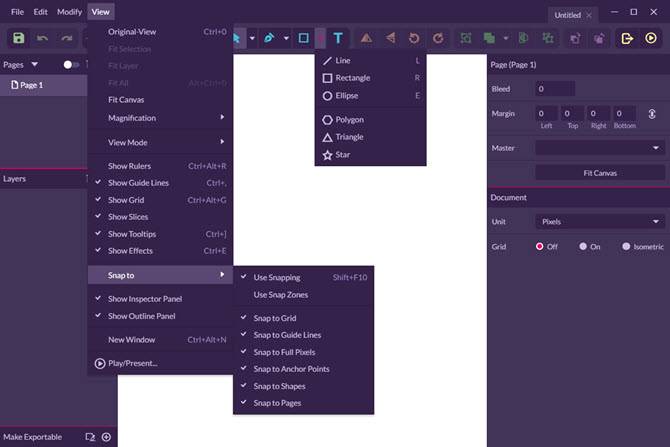Image resolution: width=670 pixels, height=447 pixels.
Task: Click the Left margin input field
Action: pos(547,114)
